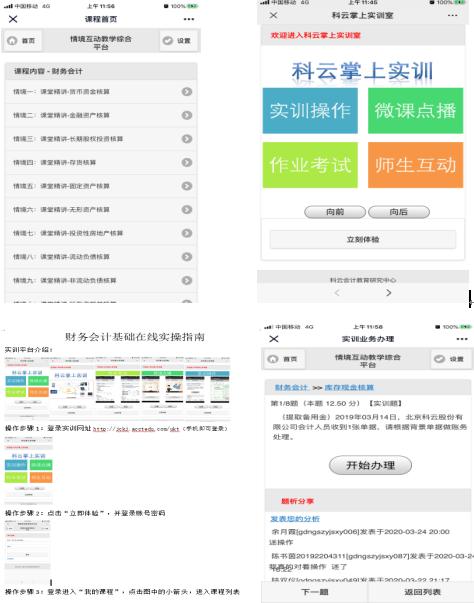Open three-dots menu on 实训业务办理 page
This screenshot has height=603, width=474.
[462, 339]
